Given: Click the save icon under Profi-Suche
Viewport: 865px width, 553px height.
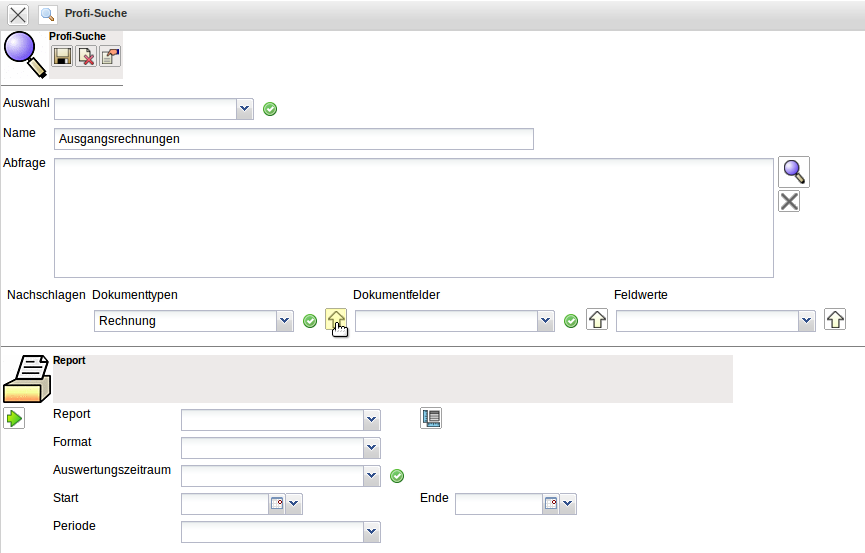Looking at the screenshot, I should click(x=62, y=57).
